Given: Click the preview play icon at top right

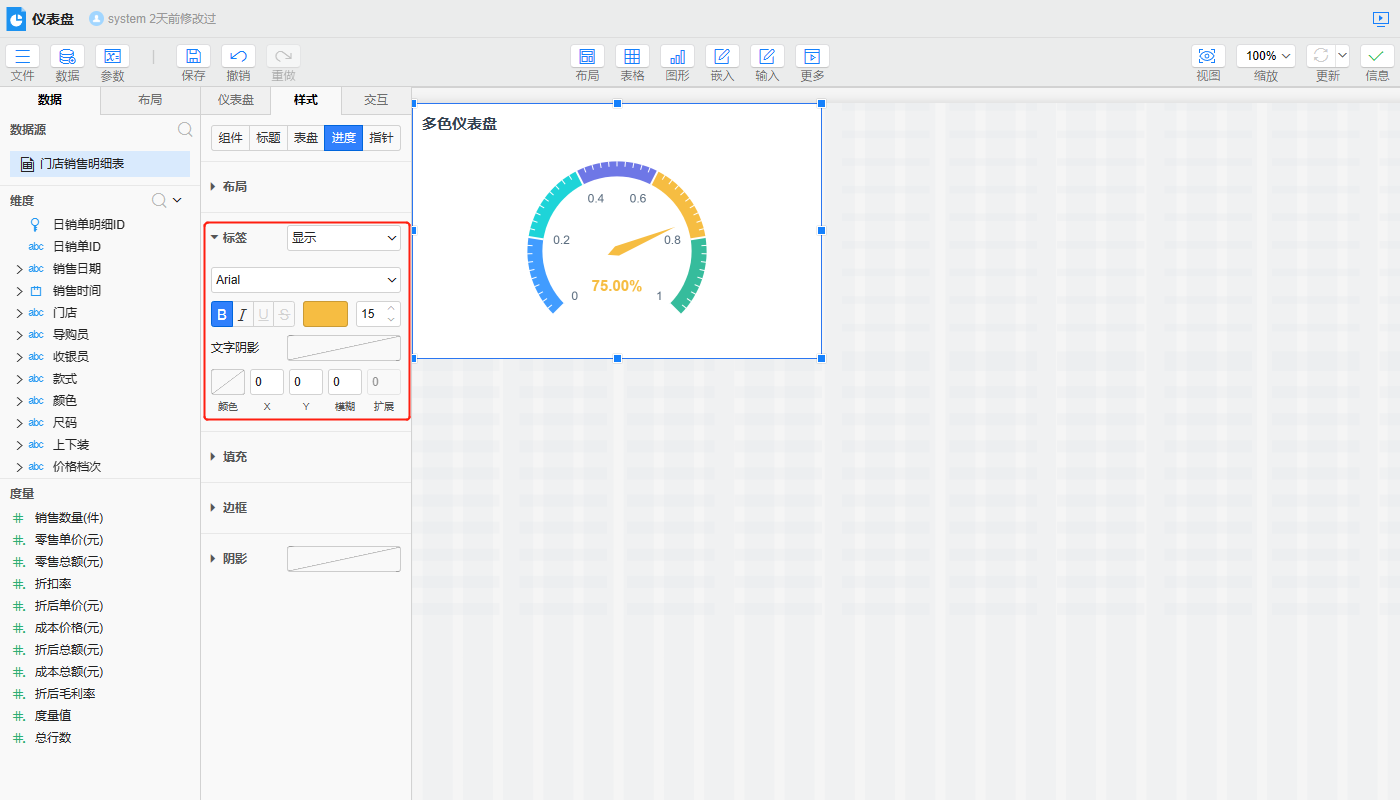Looking at the screenshot, I should (x=1381, y=19).
